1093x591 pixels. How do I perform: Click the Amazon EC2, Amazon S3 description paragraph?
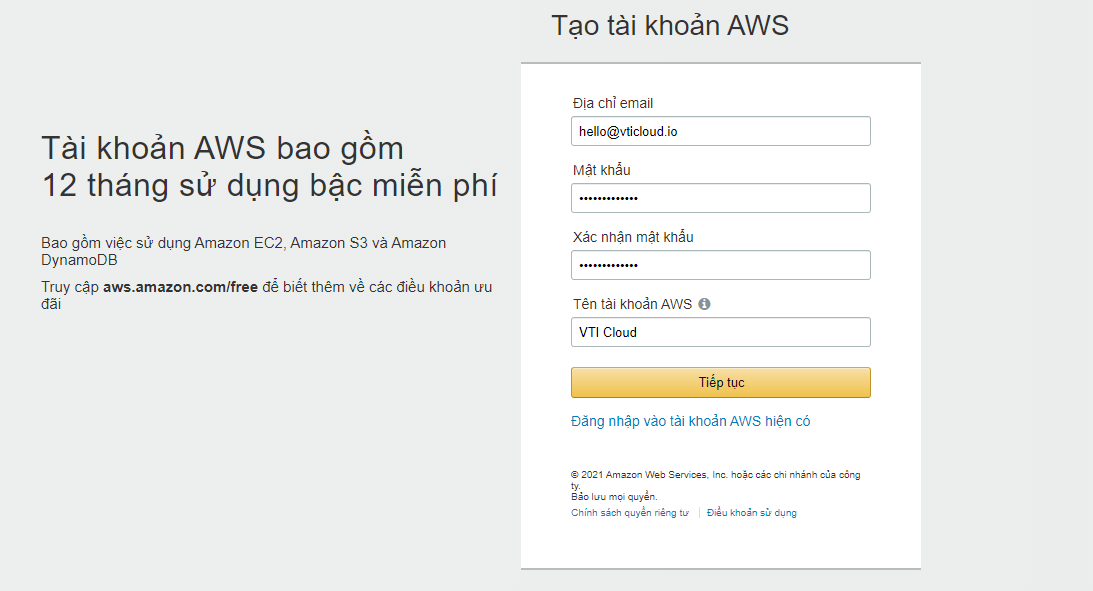[x=243, y=252]
